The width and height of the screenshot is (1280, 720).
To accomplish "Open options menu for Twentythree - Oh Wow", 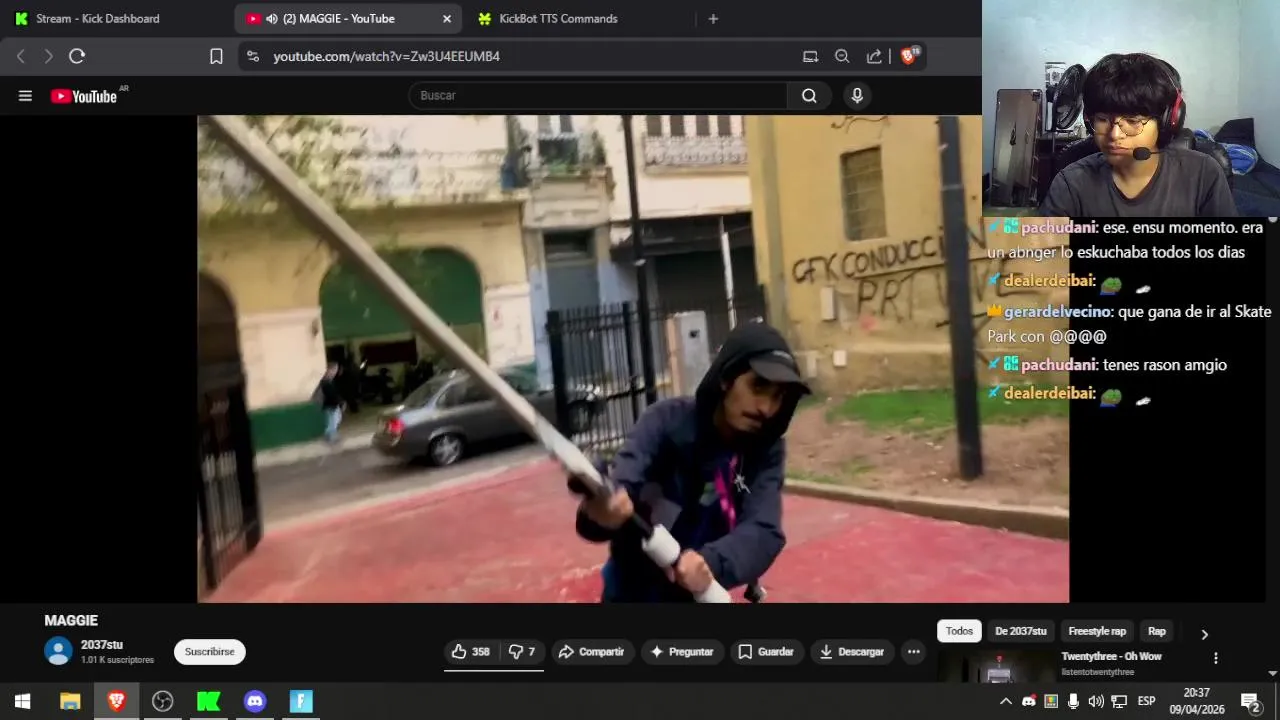I will 1216,658.
